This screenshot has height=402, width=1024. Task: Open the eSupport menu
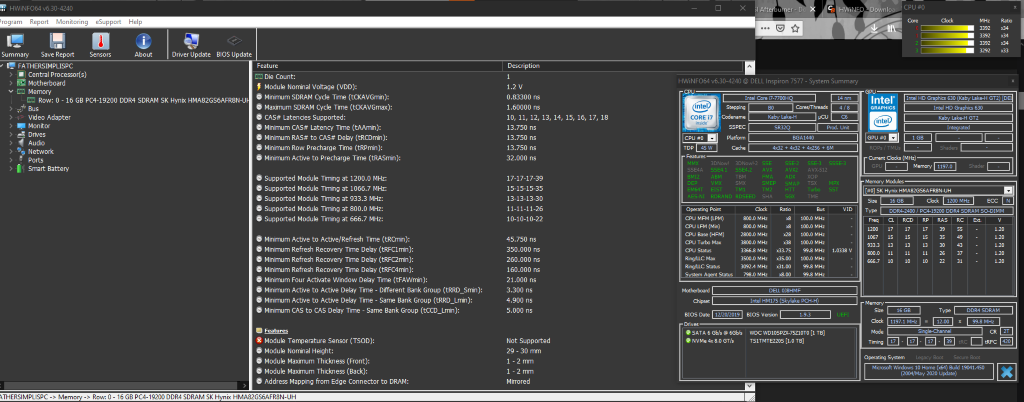[108, 22]
